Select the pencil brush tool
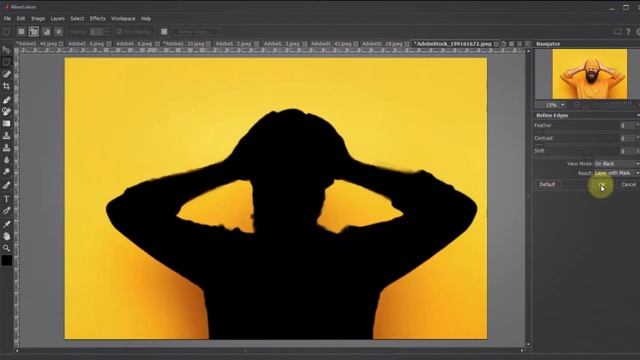Screen dimensions: 640x360 [x=6, y=100]
